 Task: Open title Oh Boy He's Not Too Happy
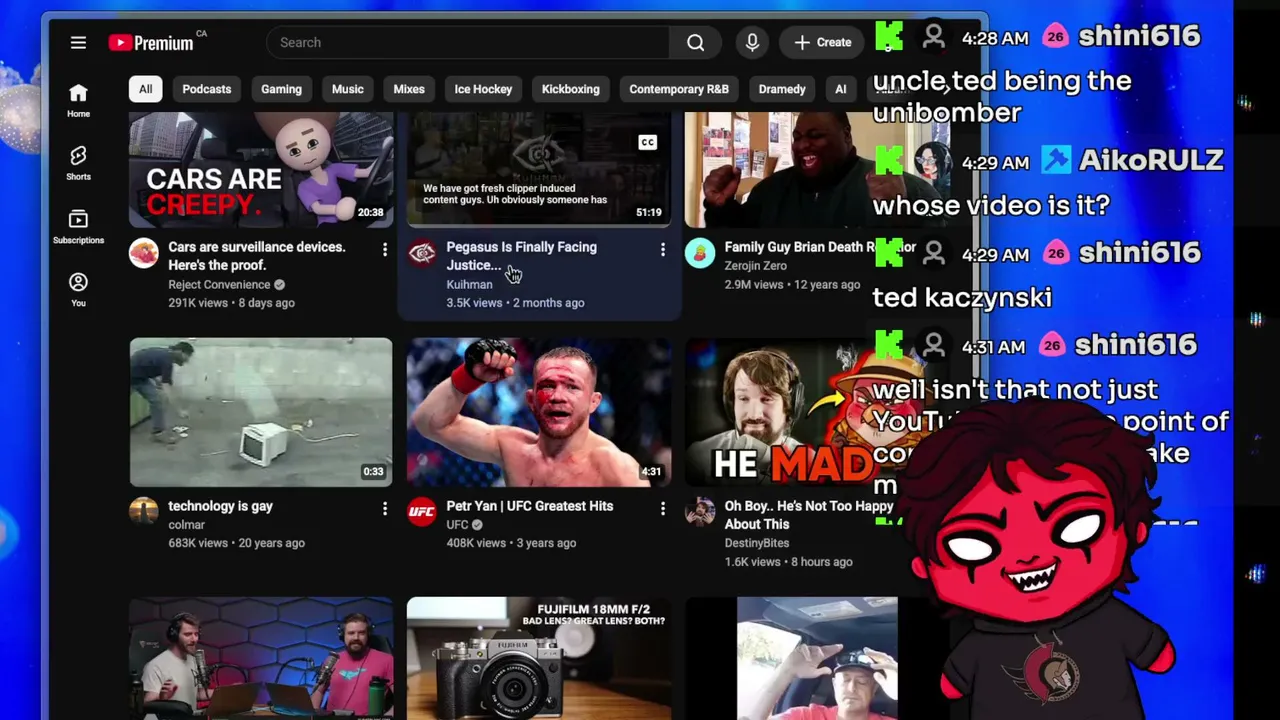[x=808, y=515]
